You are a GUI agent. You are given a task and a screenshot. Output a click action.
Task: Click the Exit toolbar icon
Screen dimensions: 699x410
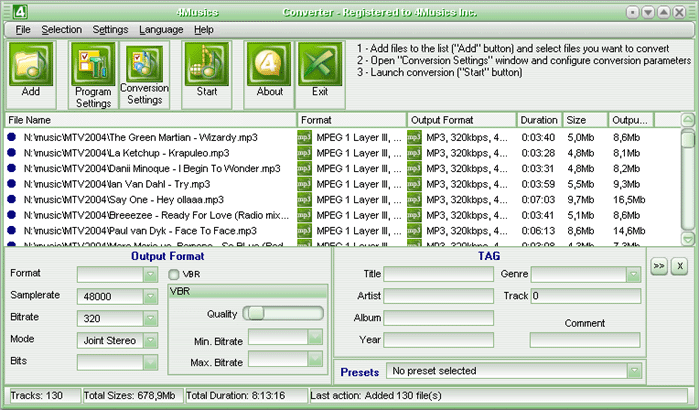(320, 74)
